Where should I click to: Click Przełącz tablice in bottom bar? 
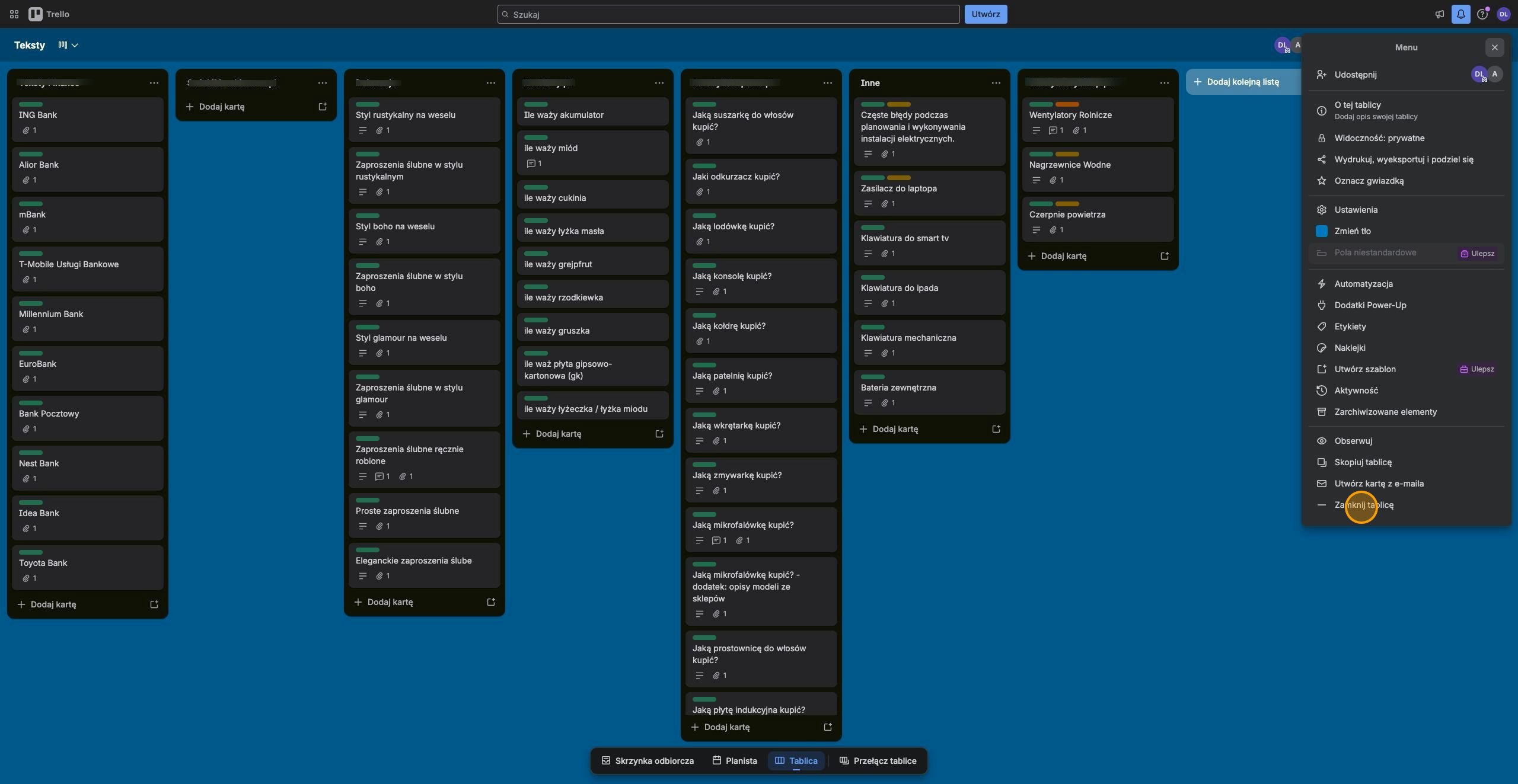point(878,761)
